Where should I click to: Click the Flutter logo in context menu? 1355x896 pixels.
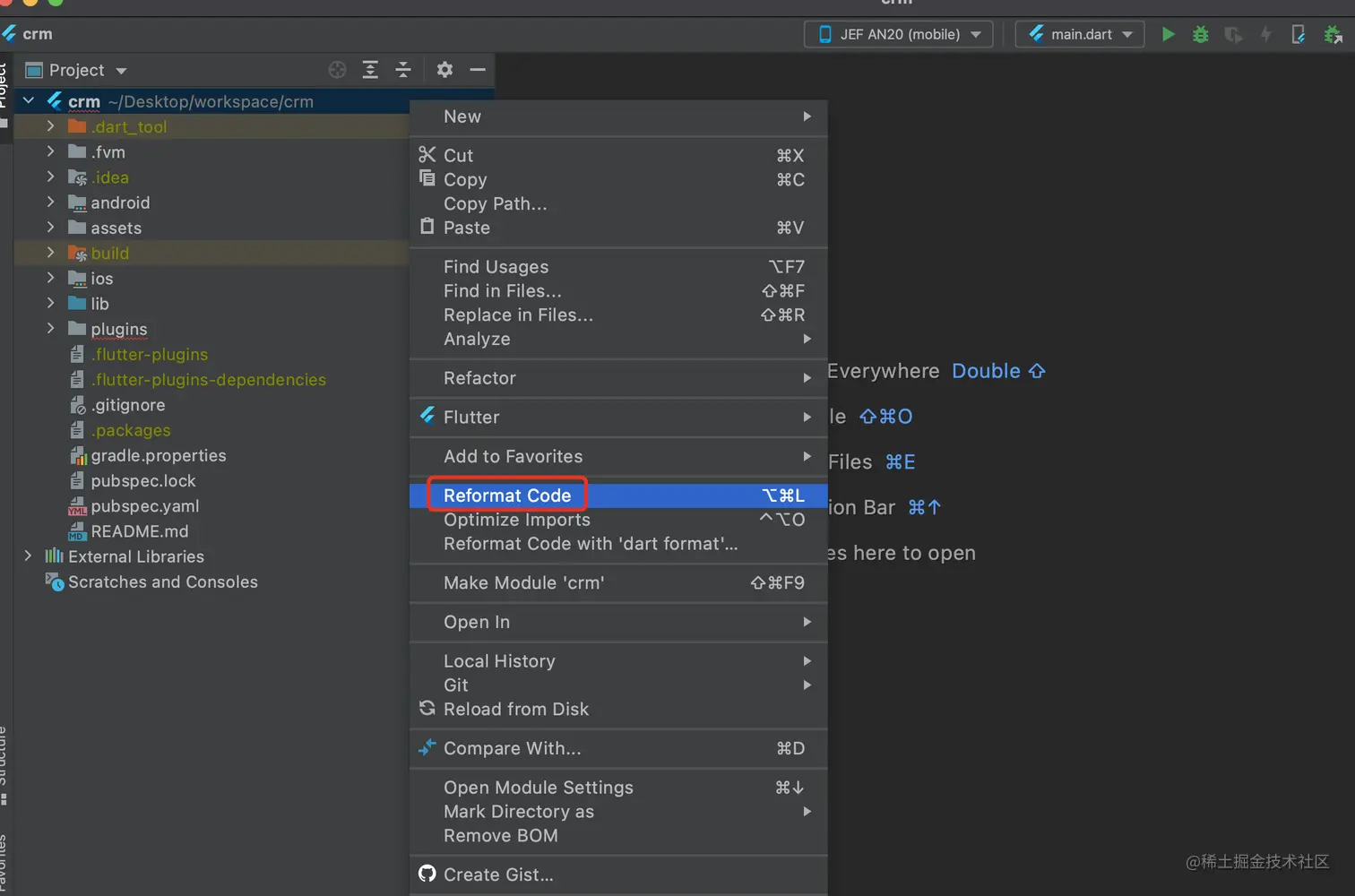point(427,416)
